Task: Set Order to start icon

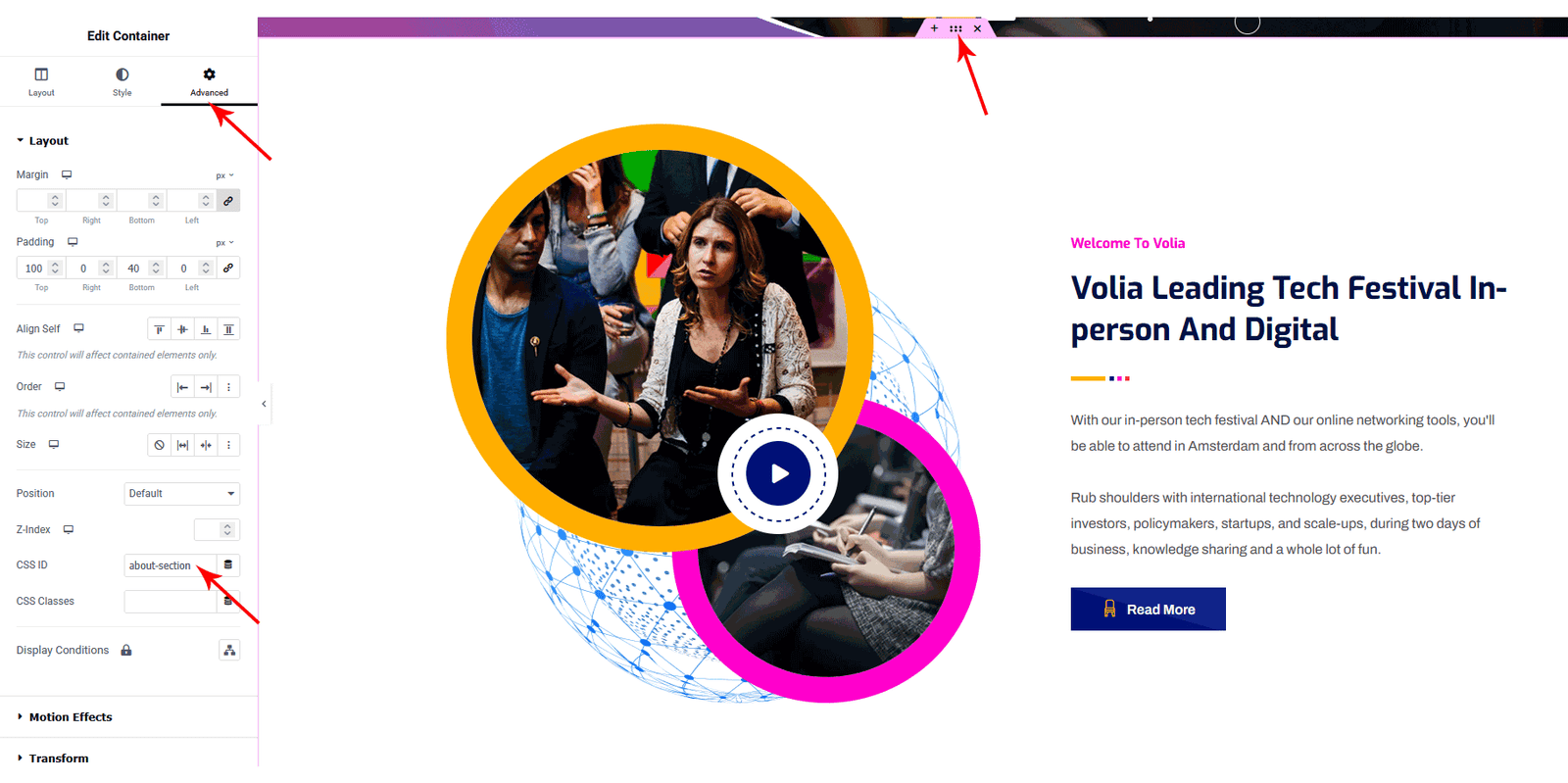Action: click(182, 387)
